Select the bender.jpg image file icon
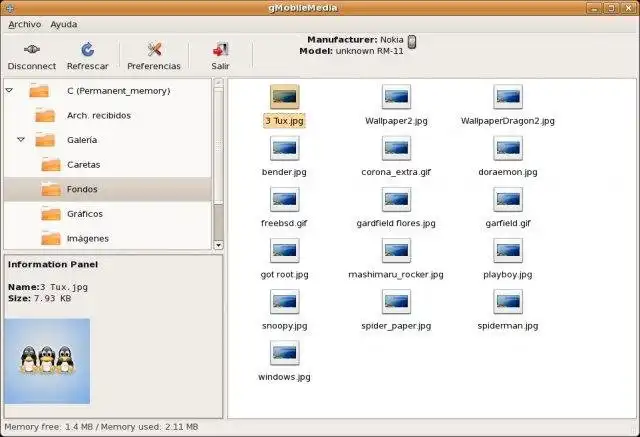 284,148
